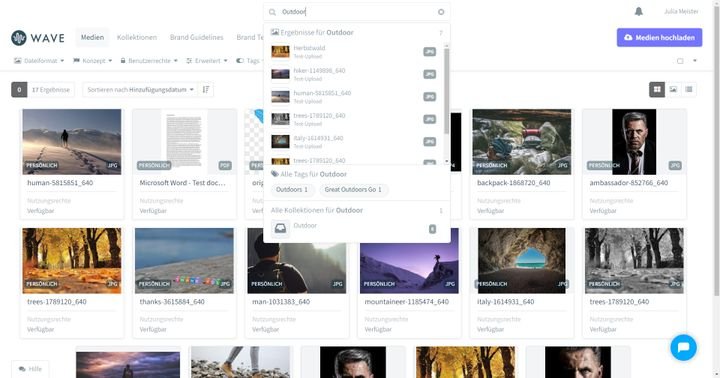This screenshot has width=720, height=378.
Task: Click the Medien hochladen button
Action: point(659,38)
